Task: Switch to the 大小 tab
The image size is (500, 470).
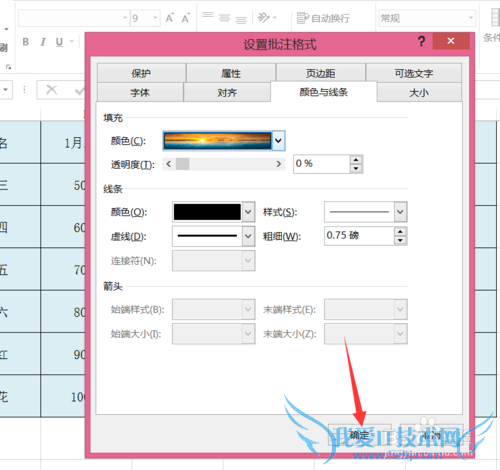Action: click(x=419, y=92)
